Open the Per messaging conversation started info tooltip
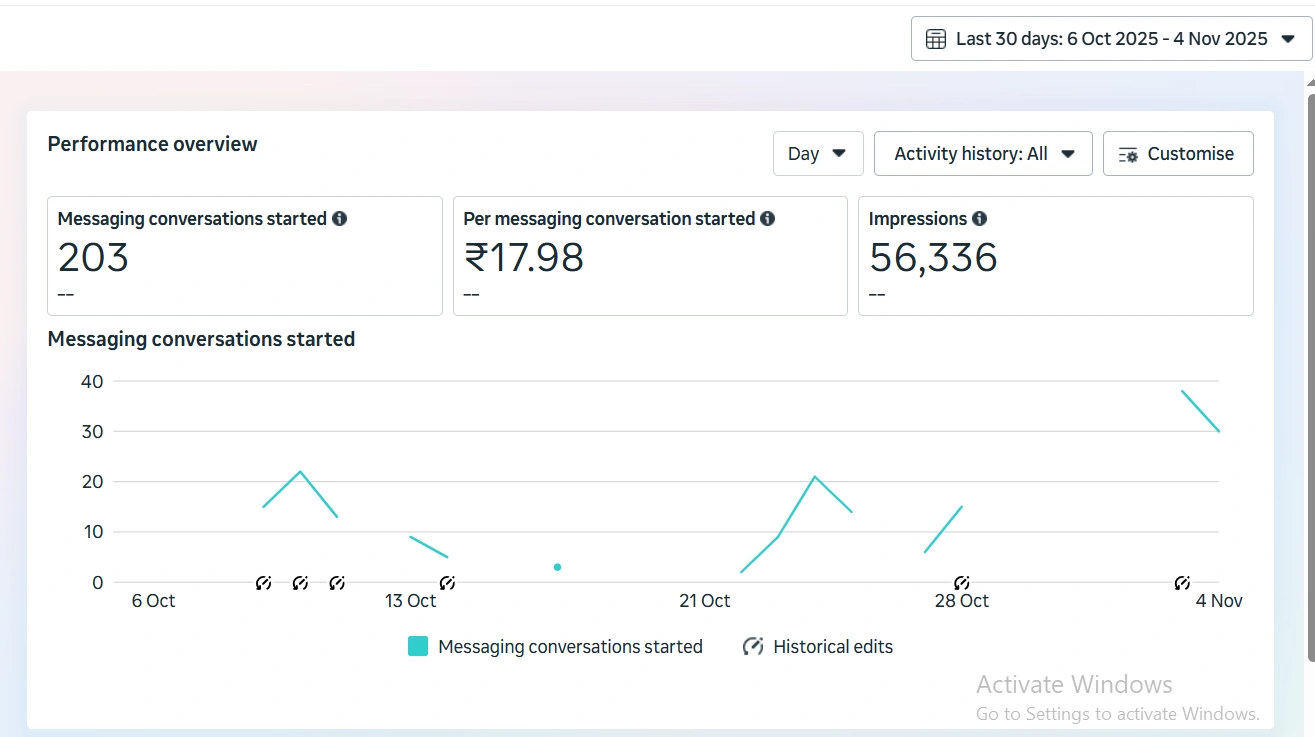The width and height of the screenshot is (1315, 737). [x=767, y=218]
